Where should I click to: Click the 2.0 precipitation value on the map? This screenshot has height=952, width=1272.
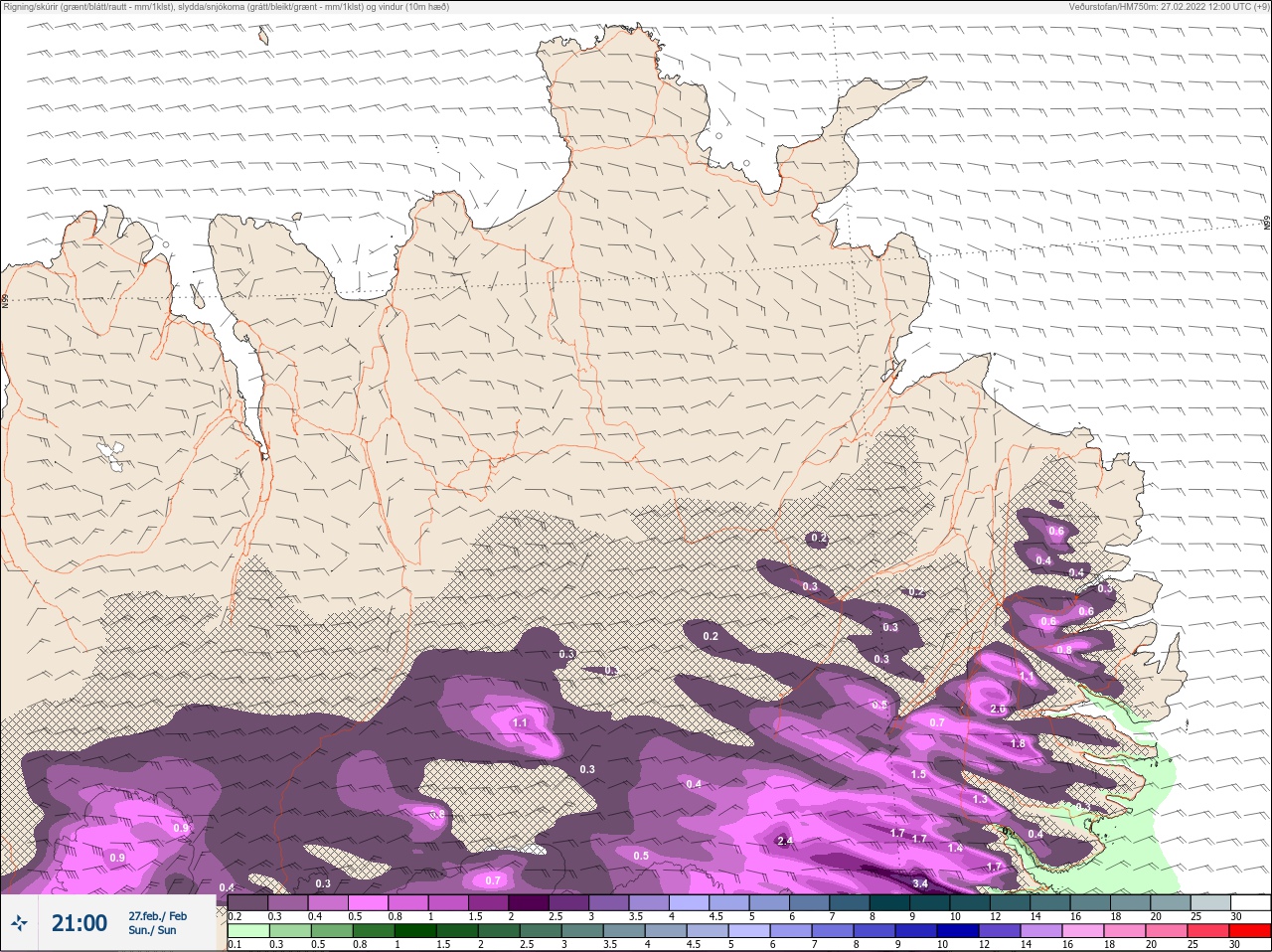click(998, 709)
